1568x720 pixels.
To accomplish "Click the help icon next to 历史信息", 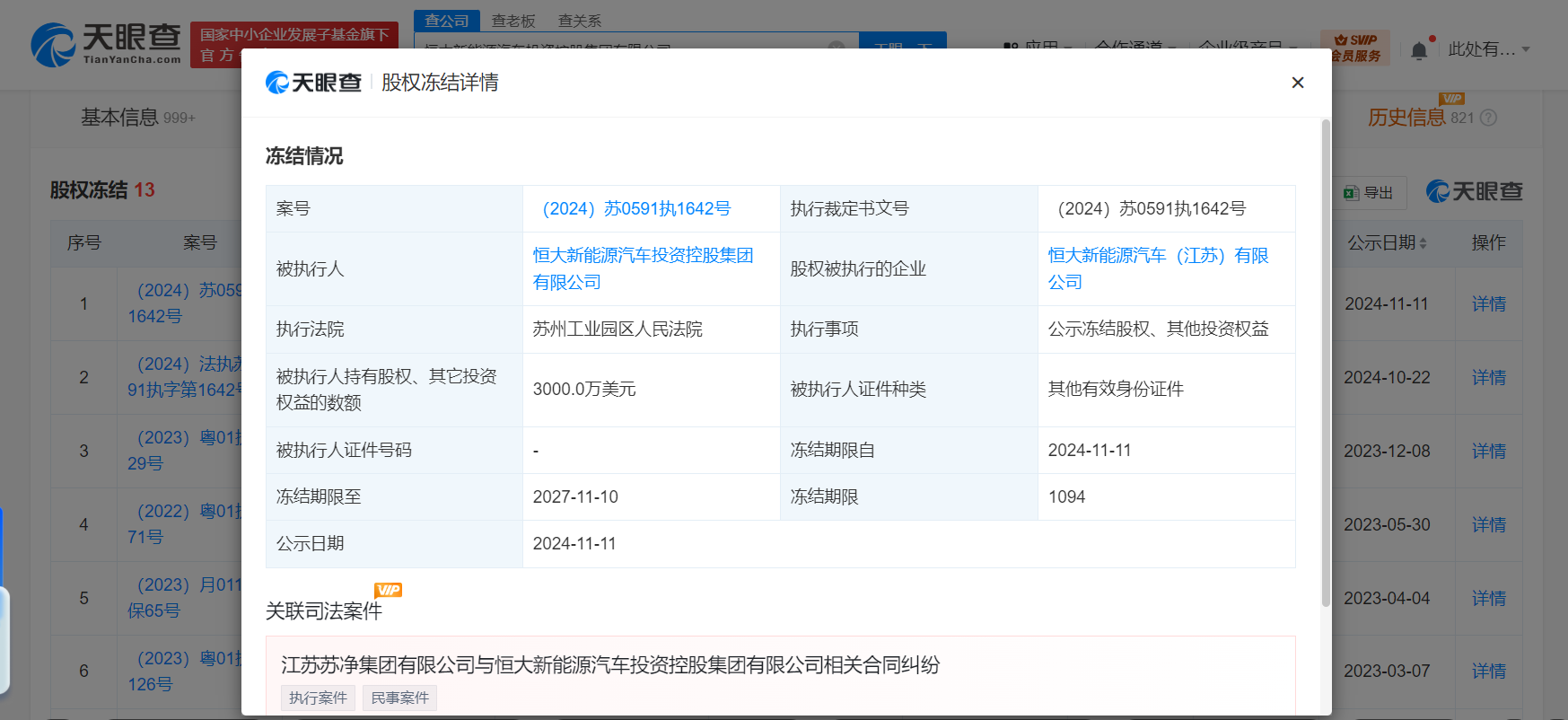I will pyautogui.click(x=1488, y=118).
